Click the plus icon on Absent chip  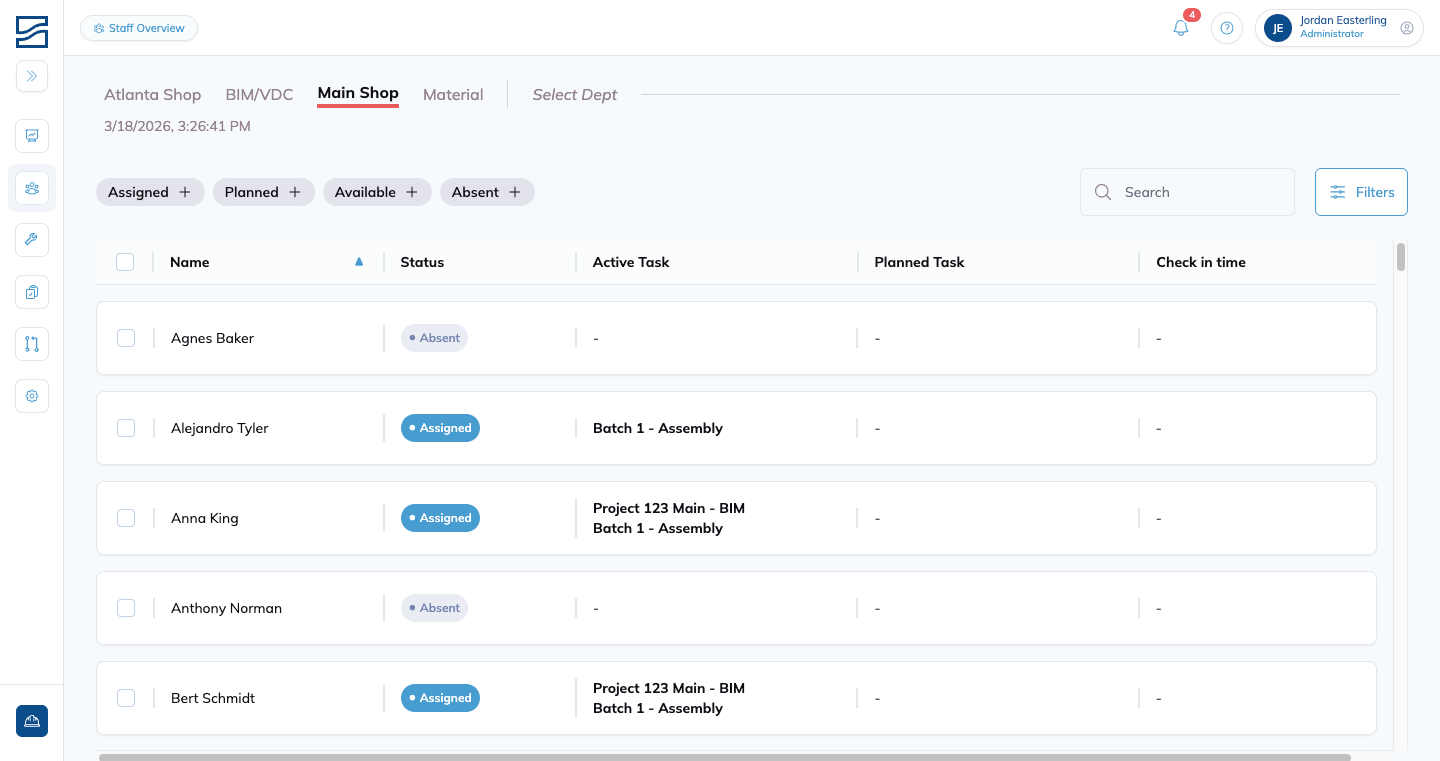515,192
